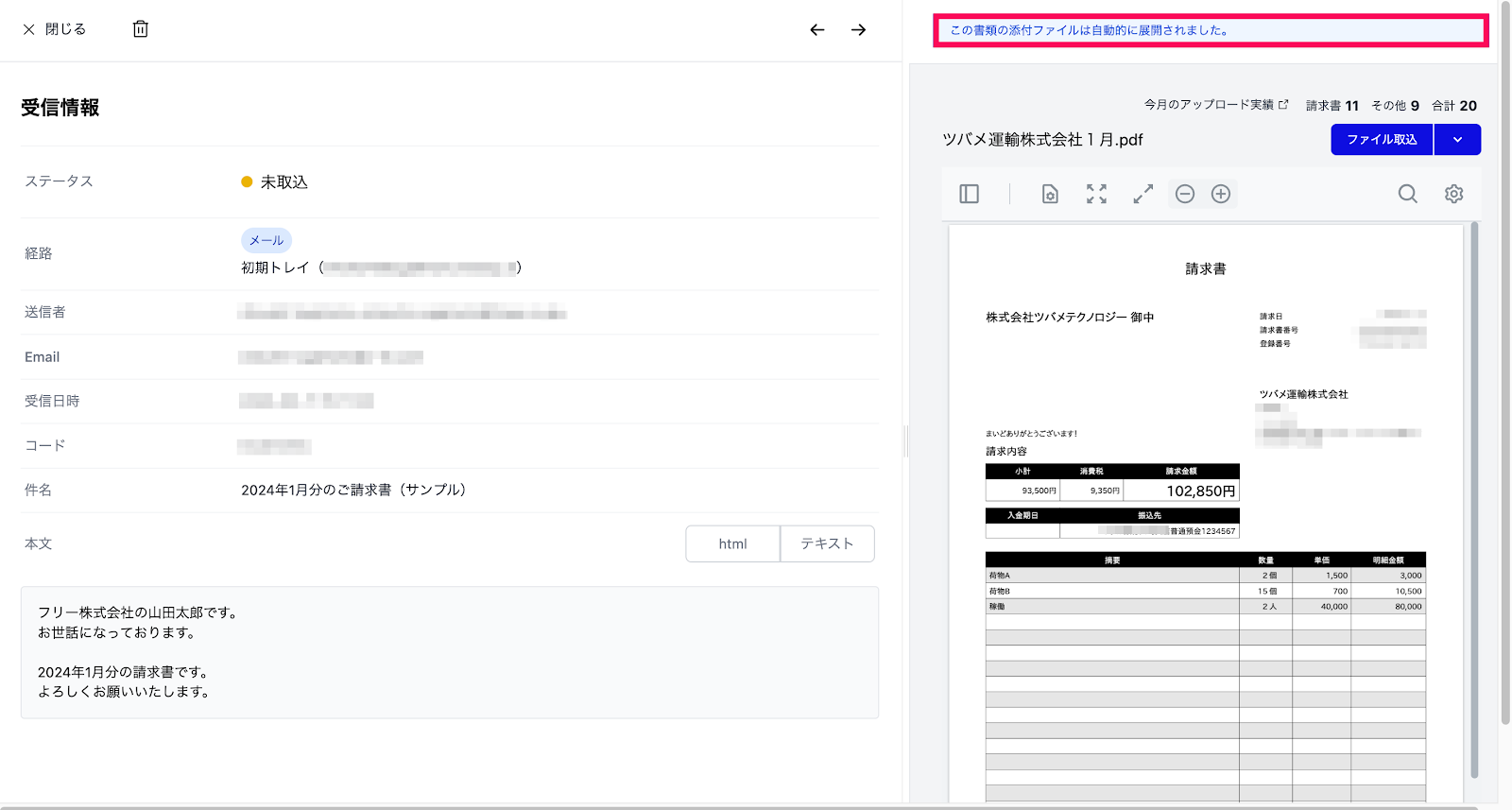Click the 受信情報 heading
Screen dimensions: 1512x810
click(60, 108)
